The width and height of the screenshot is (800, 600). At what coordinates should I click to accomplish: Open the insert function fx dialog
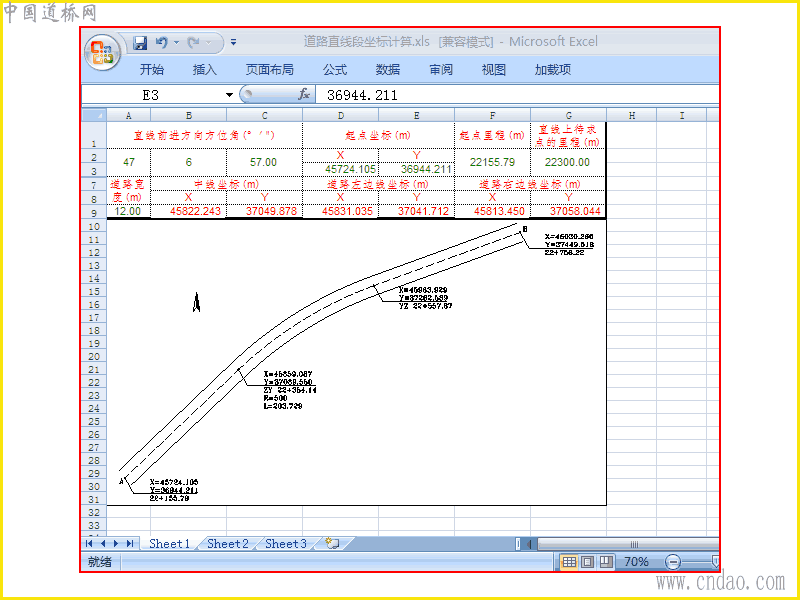[x=304, y=94]
